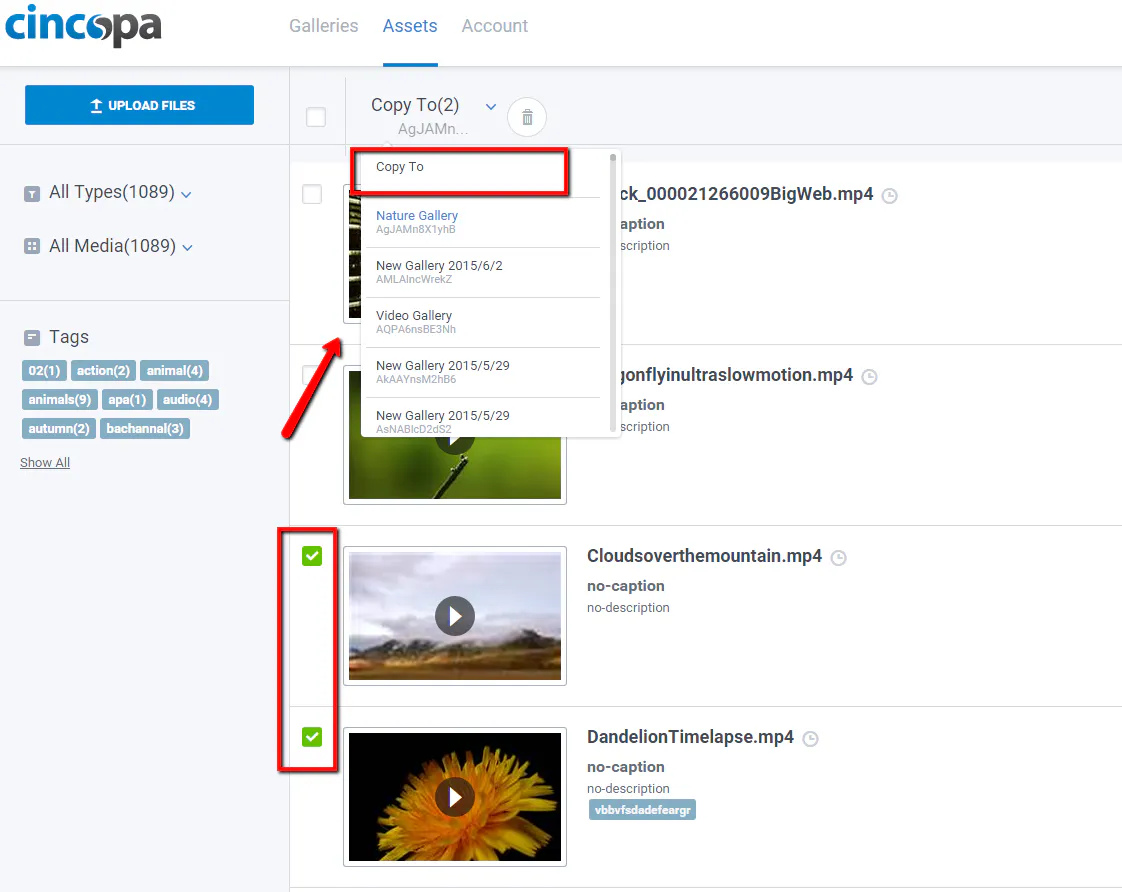Click clock icon beside Cloudsoverthemountain.mp4
Viewport: 1122px width, 892px height.
(x=839, y=558)
